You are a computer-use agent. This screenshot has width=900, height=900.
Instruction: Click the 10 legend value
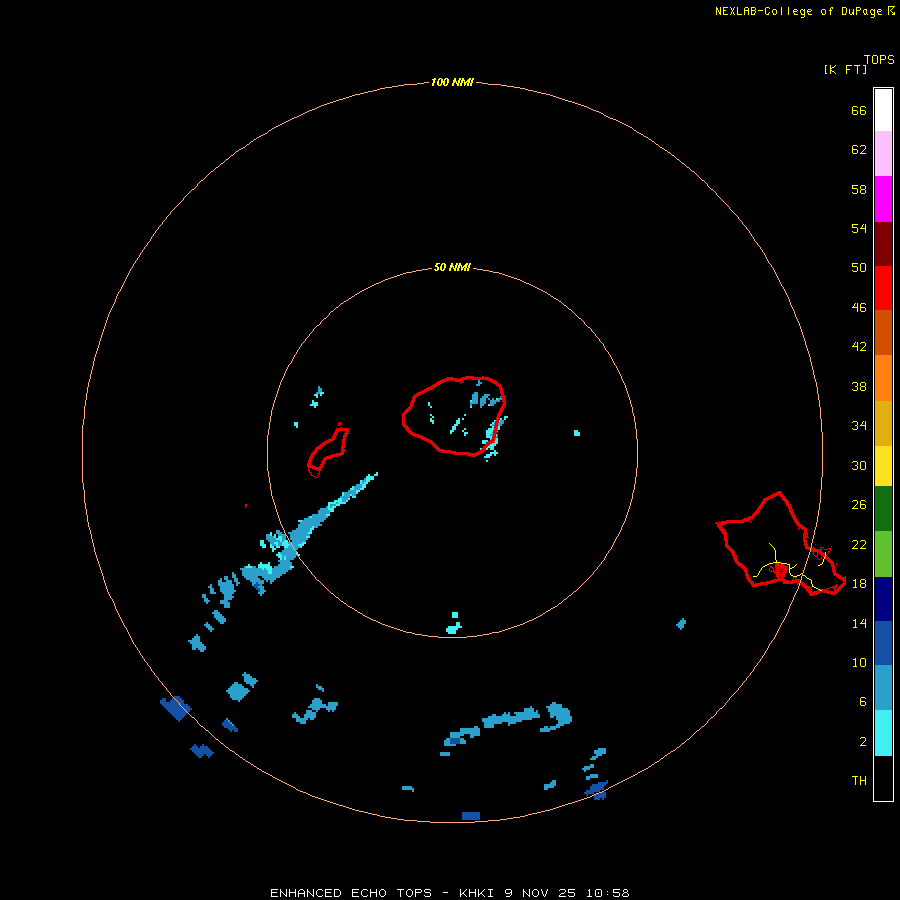pyautogui.click(x=859, y=662)
